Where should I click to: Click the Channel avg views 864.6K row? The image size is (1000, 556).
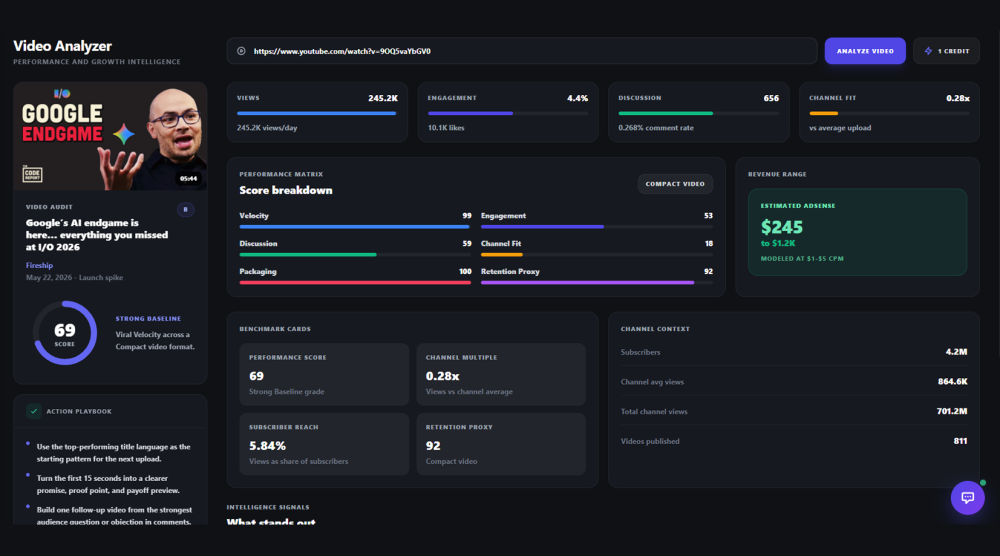coord(793,381)
